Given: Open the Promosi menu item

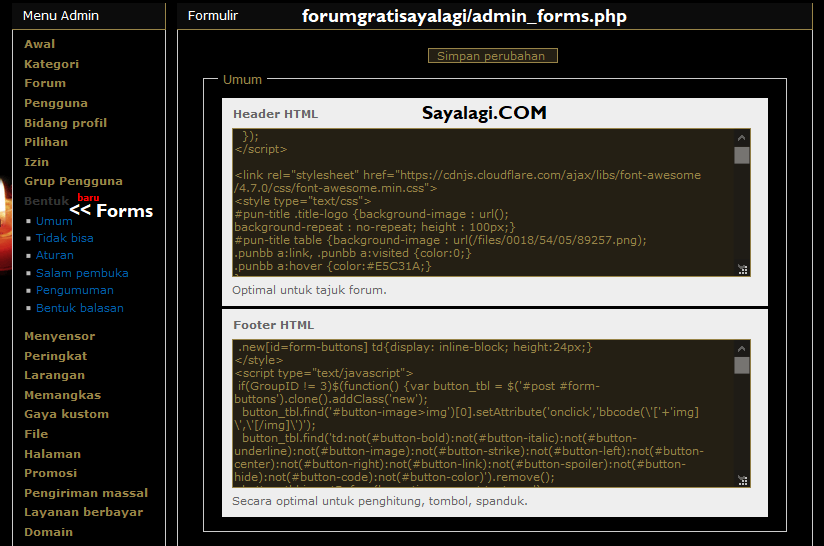Looking at the screenshot, I should coord(50,473).
